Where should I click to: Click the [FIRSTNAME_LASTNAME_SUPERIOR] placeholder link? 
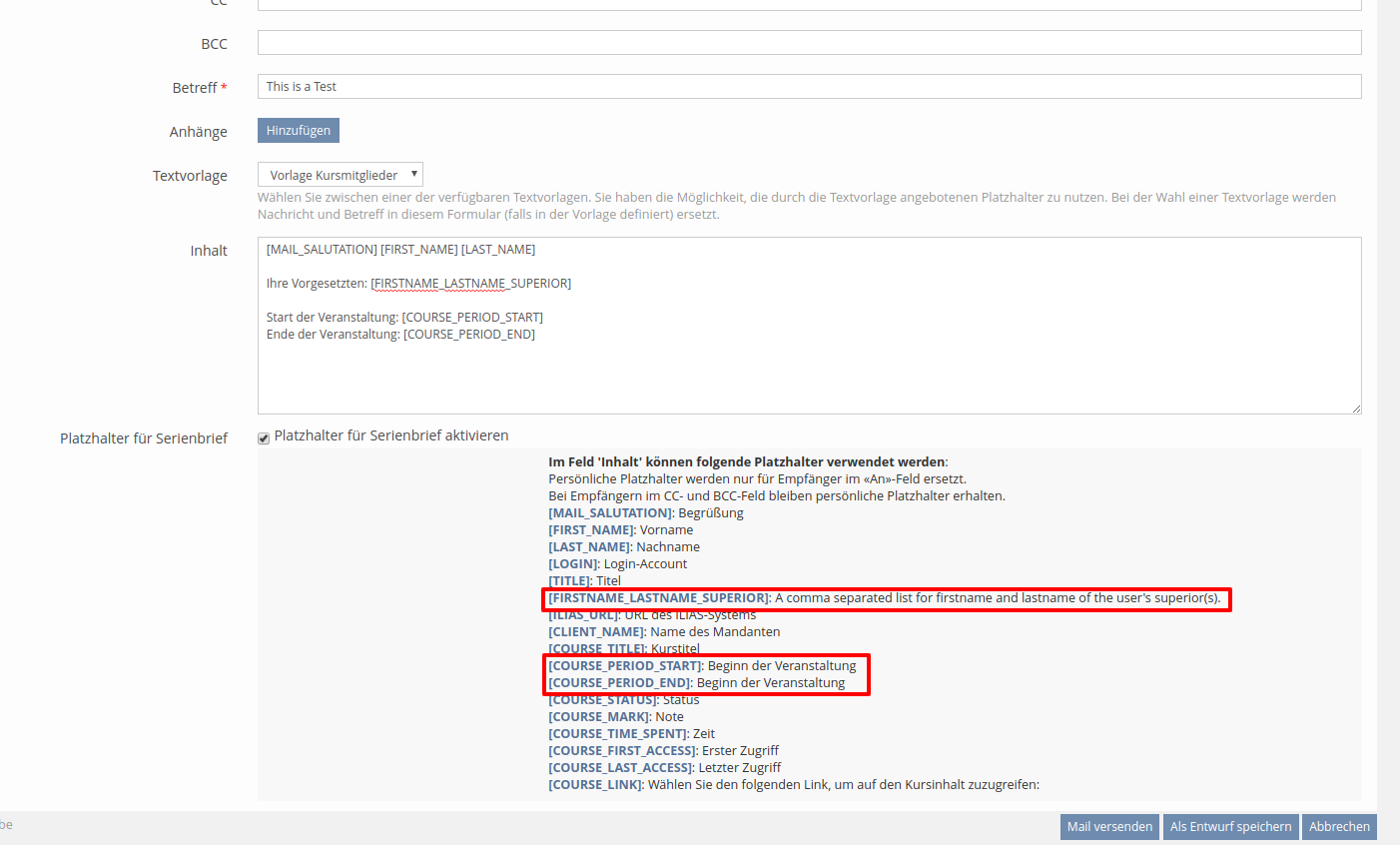659,598
